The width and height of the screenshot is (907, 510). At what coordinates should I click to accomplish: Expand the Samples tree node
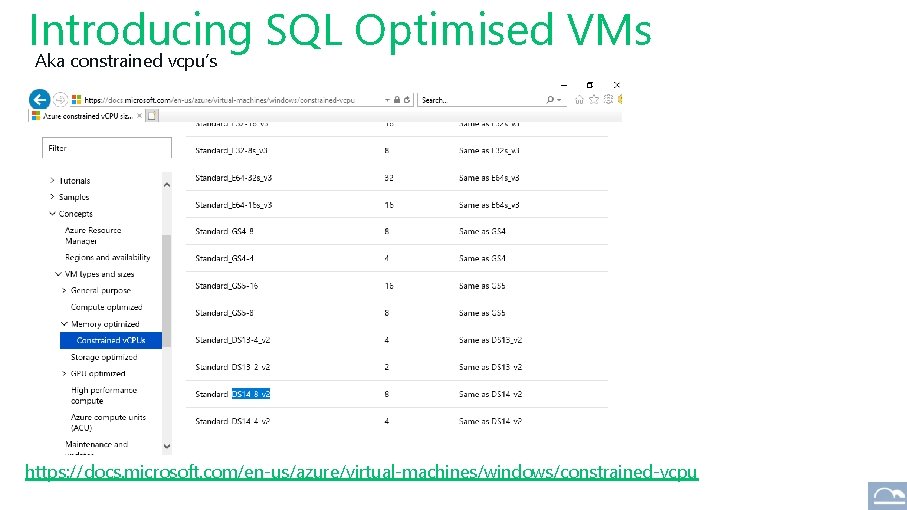pos(52,197)
